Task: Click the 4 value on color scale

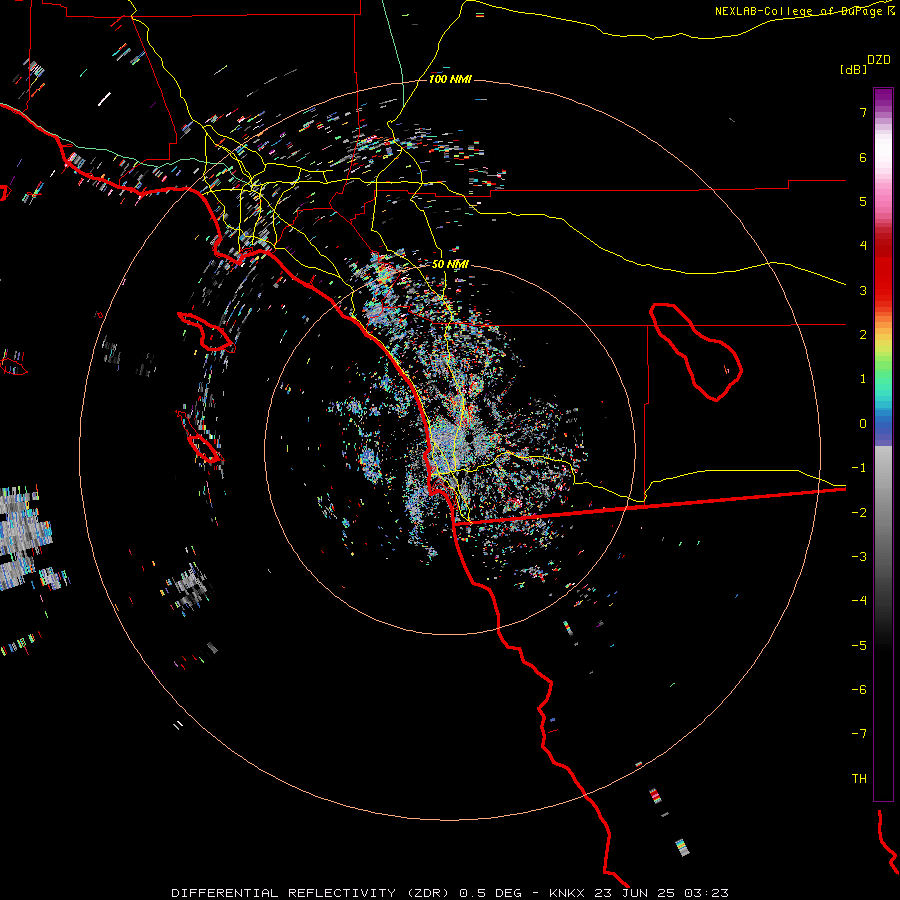Action: click(x=863, y=246)
